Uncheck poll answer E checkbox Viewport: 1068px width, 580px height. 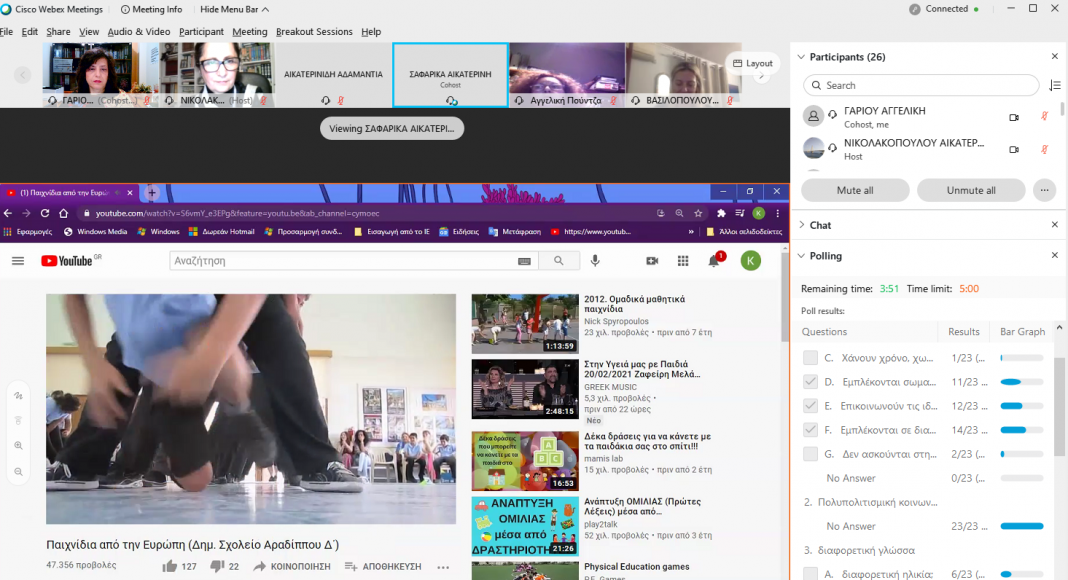(811, 406)
